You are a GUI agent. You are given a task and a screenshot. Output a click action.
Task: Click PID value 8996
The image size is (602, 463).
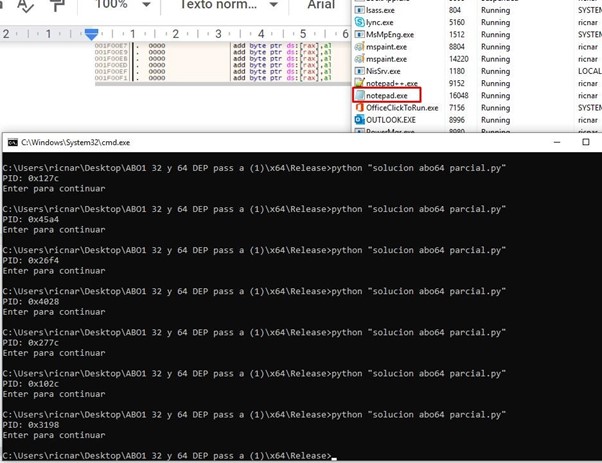(457, 120)
